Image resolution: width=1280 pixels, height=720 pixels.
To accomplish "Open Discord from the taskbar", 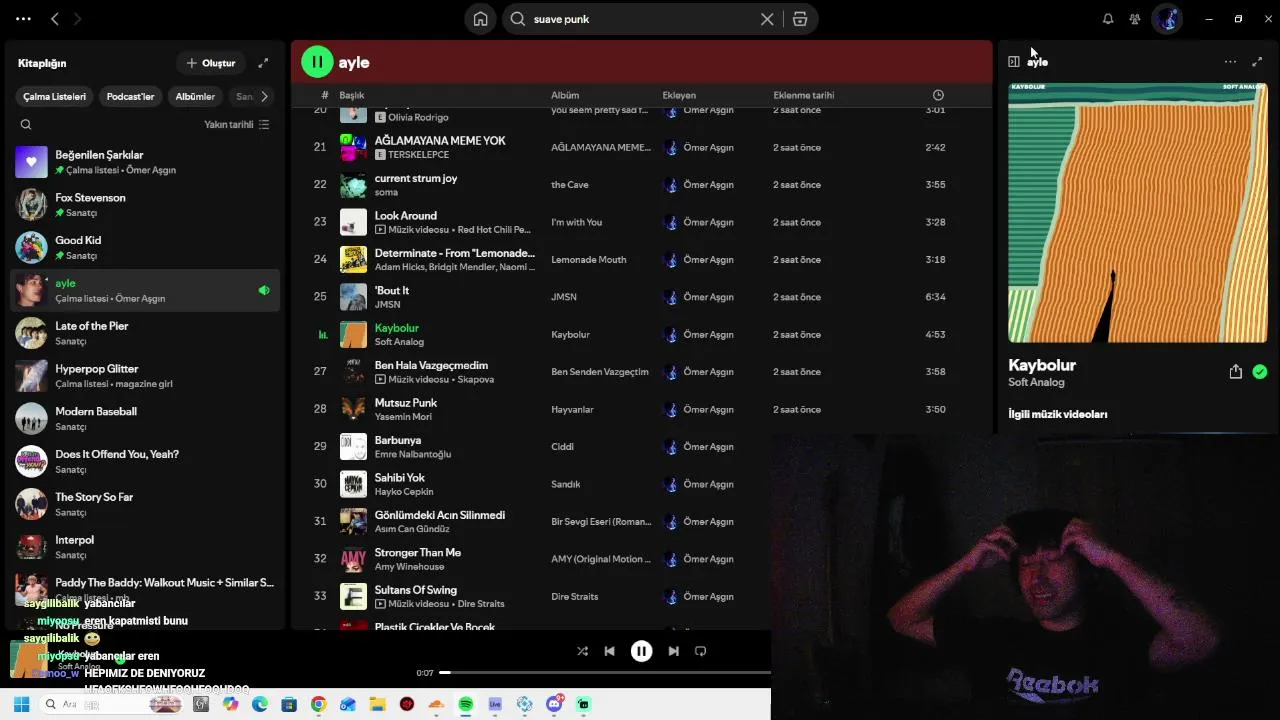I will 555,705.
